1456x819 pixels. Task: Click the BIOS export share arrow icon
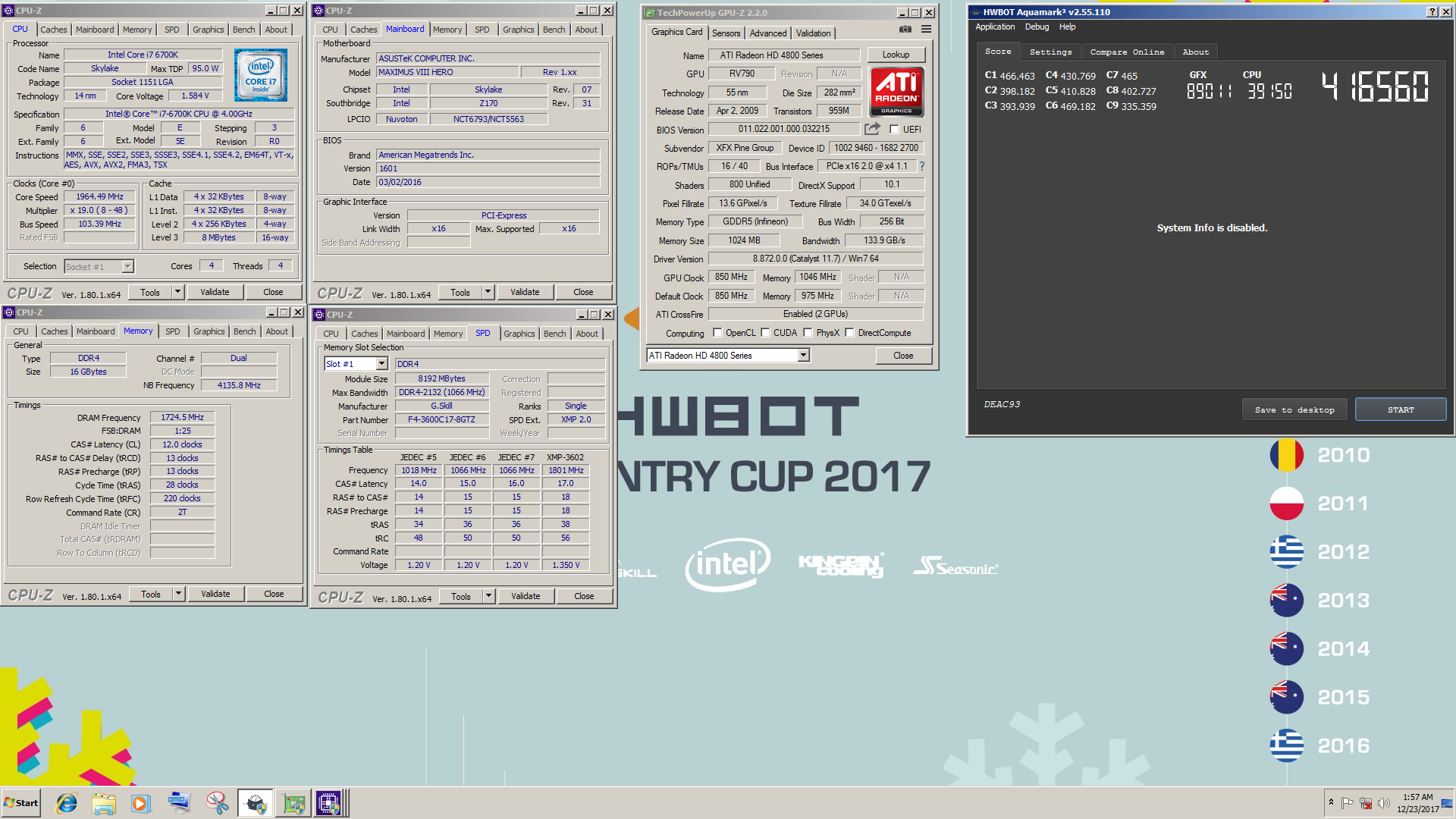(x=872, y=129)
